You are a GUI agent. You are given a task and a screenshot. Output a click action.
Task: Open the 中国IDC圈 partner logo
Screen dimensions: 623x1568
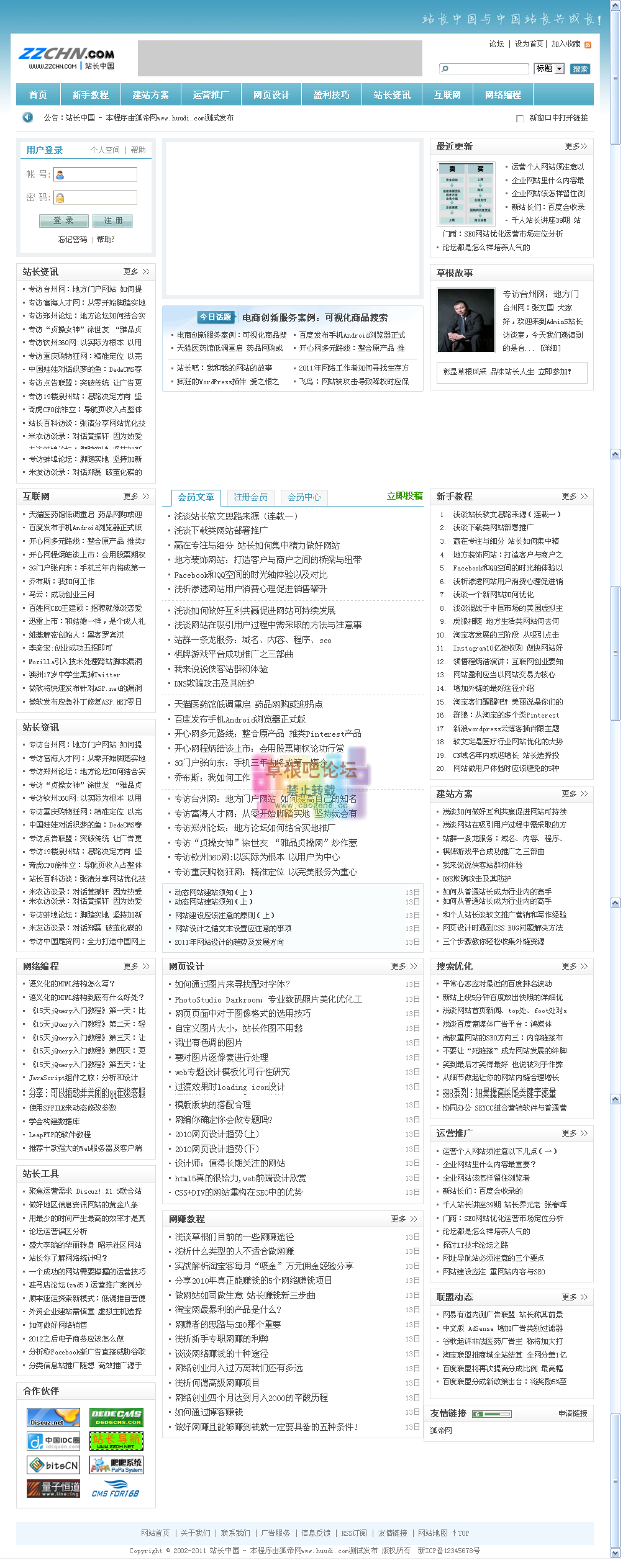click(x=53, y=1441)
